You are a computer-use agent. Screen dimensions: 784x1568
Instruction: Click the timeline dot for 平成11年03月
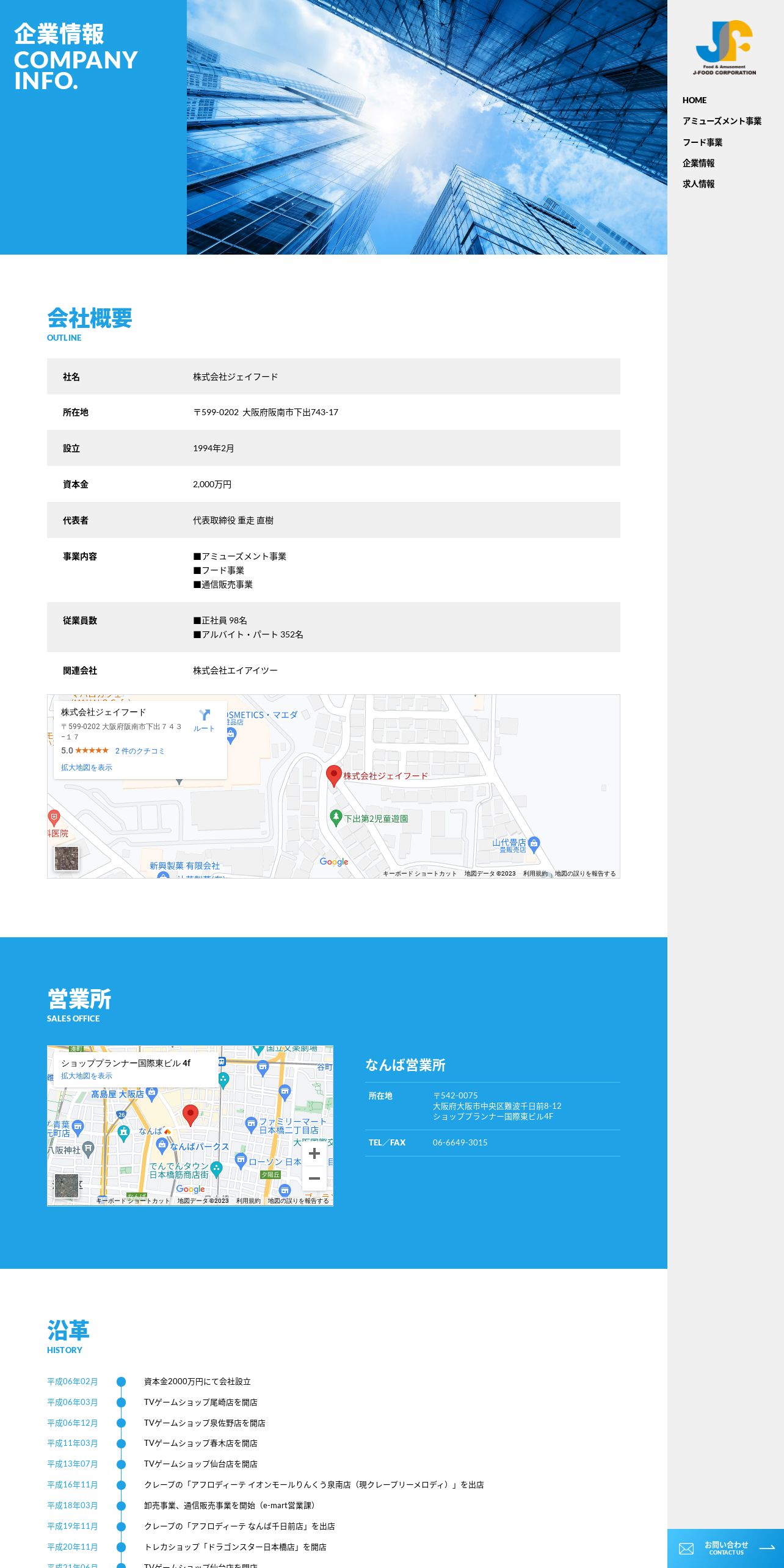tap(121, 1443)
